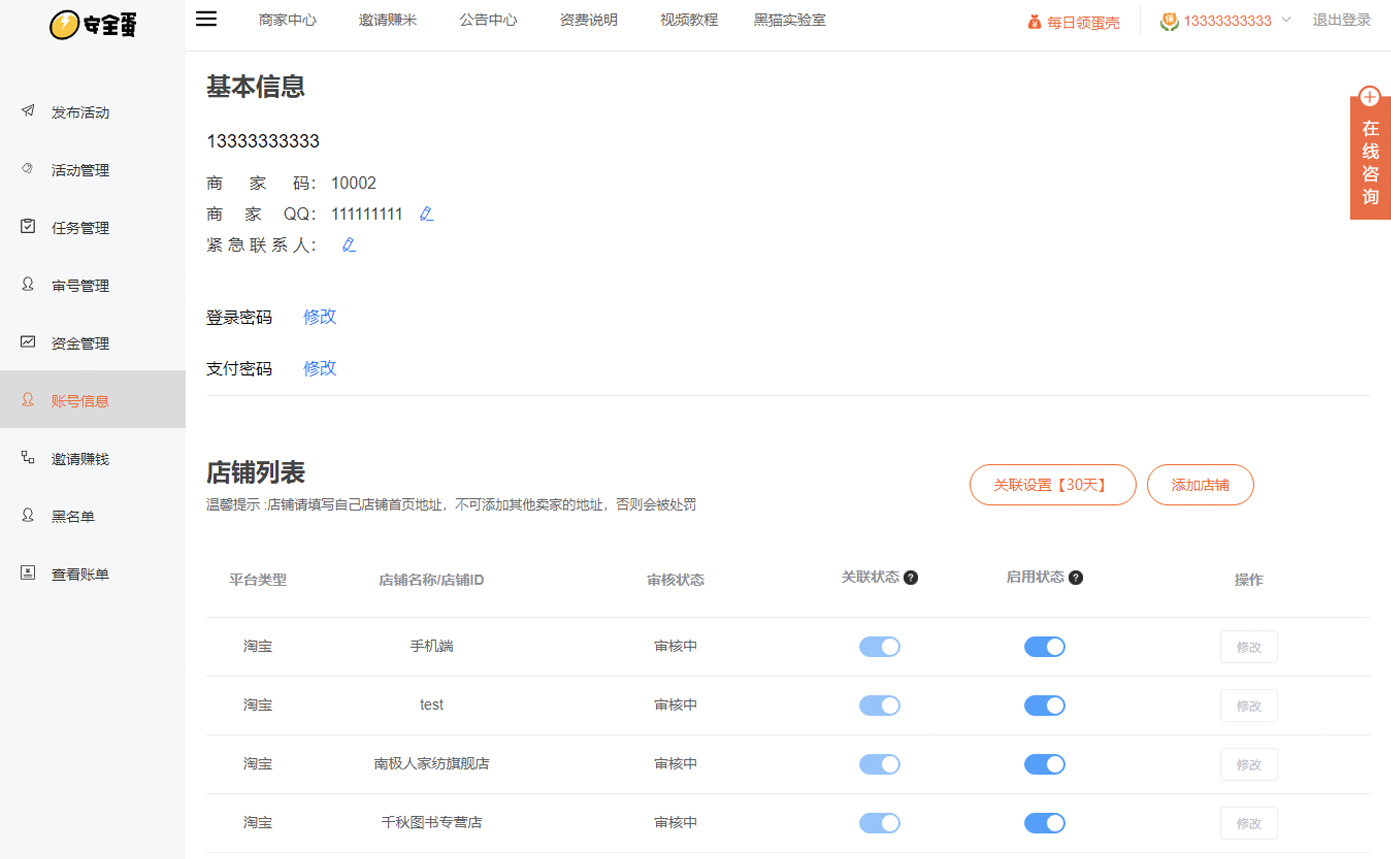Open 发布活动 in the sidebar
Screen dimensions: 1391x859
click(x=80, y=113)
